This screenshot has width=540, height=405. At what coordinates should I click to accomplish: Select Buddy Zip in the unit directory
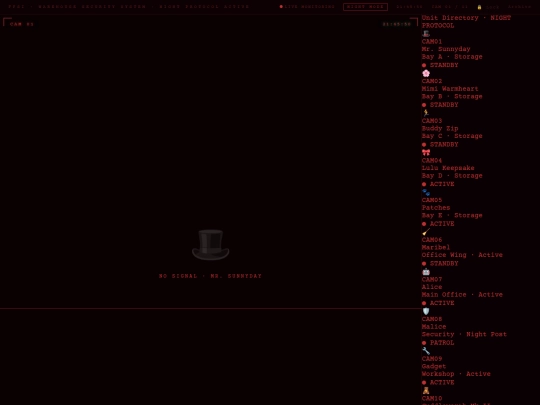coord(440,128)
